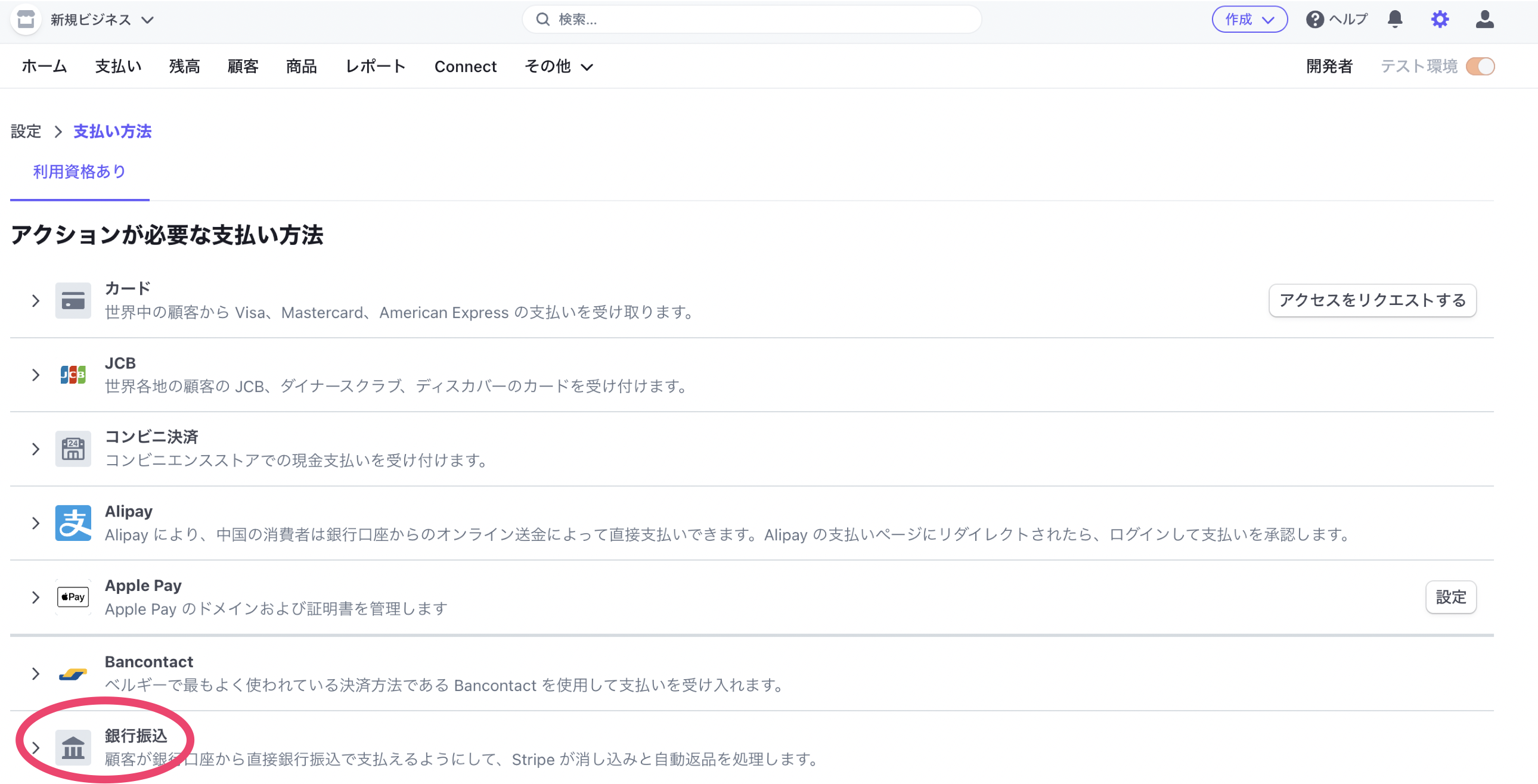The width and height of the screenshot is (1538, 784).
Task: Click the 検索 search field
Action: point(751,19)
